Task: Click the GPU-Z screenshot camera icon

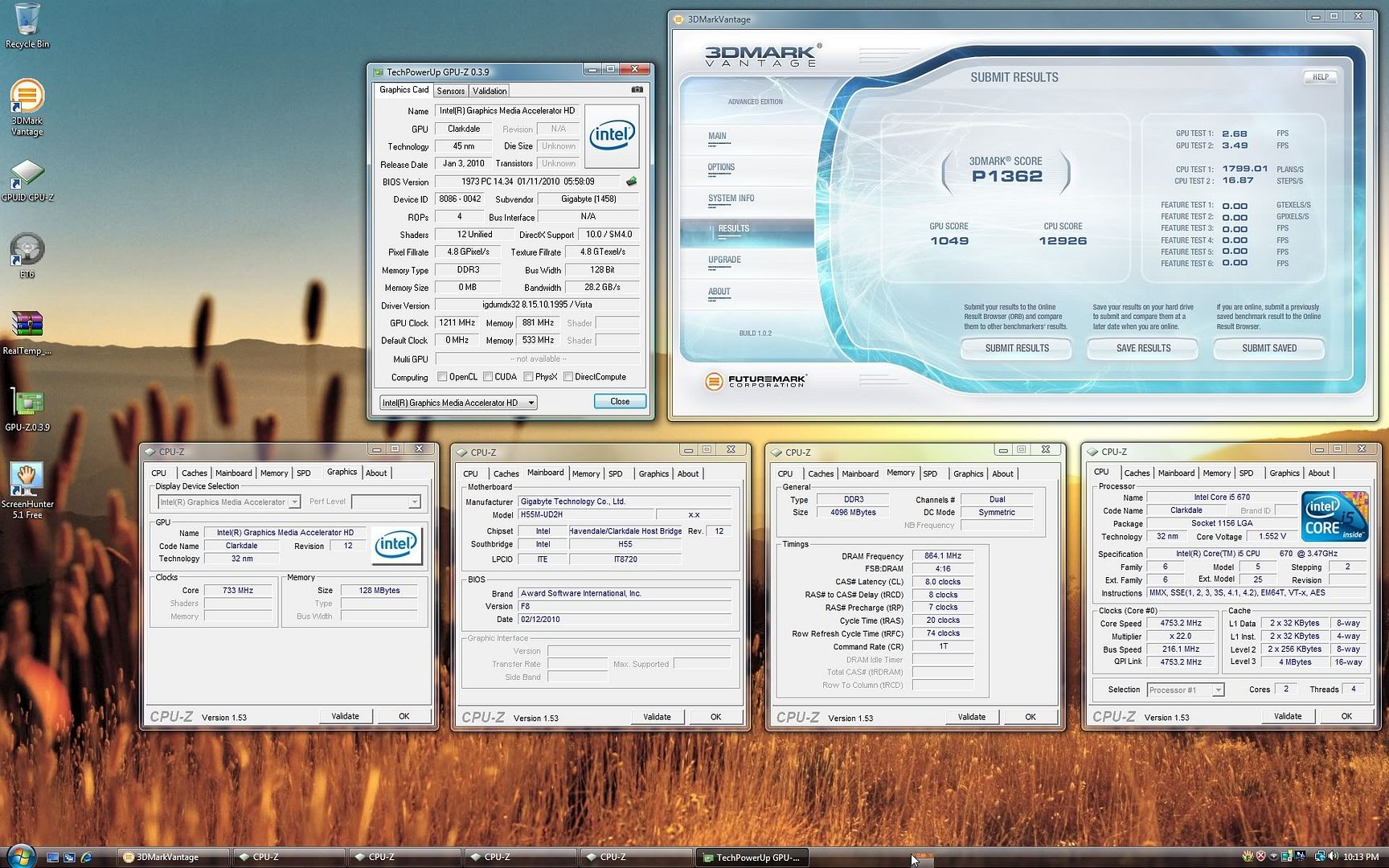Action: 637,90
